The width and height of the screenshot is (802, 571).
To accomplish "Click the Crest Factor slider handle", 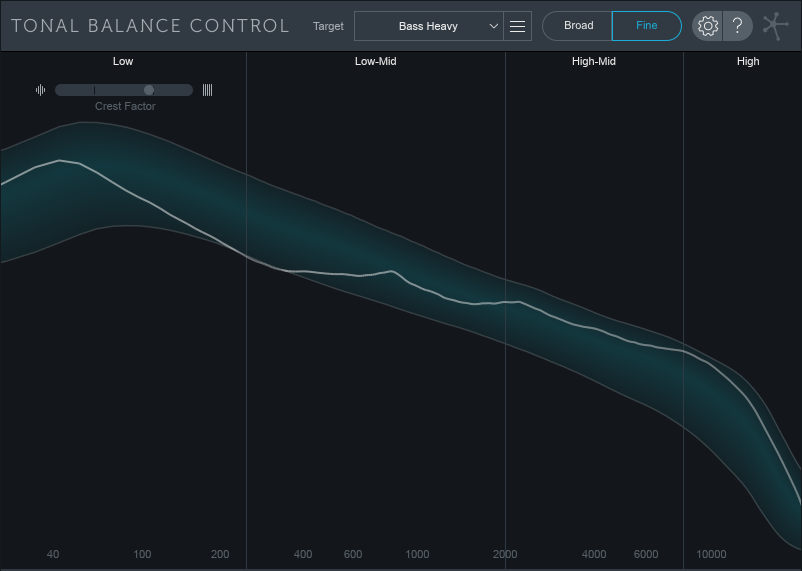I will [149, 90].
